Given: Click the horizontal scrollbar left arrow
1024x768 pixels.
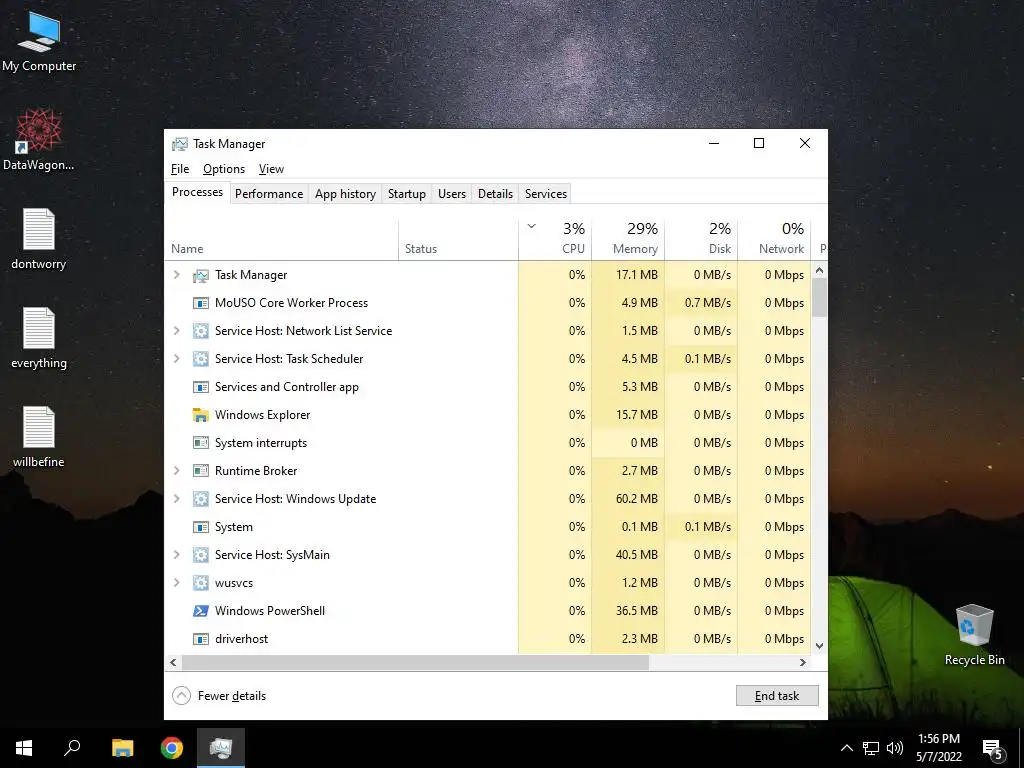Looking at the screenshot, I should pos(173,662).
